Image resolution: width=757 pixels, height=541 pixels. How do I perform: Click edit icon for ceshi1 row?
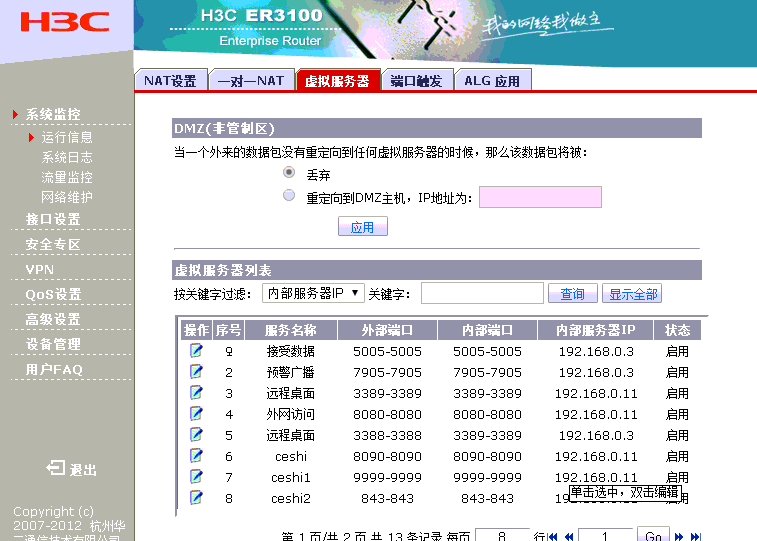(196, 476)
